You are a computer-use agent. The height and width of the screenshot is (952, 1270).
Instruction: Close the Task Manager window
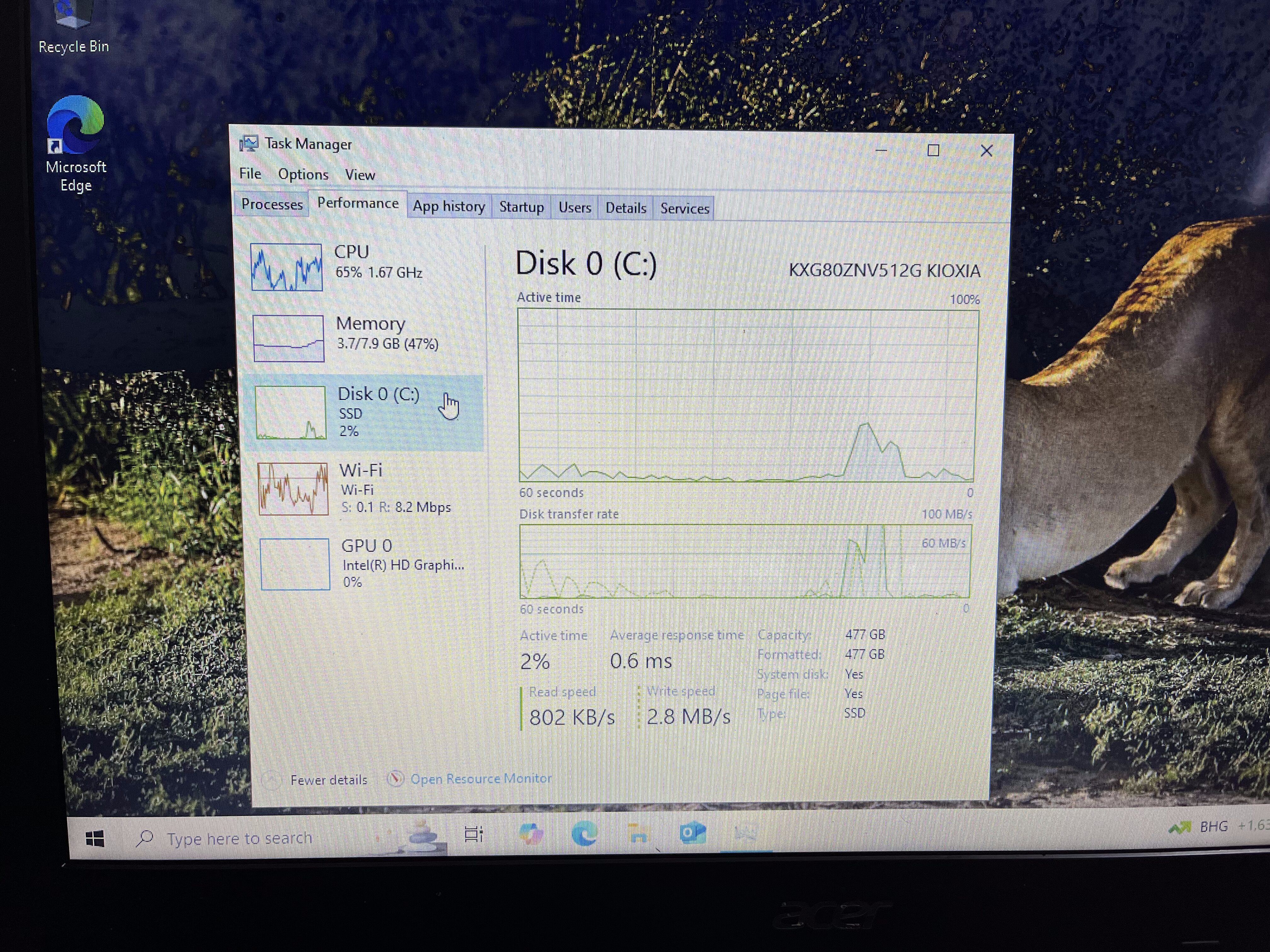987,151
